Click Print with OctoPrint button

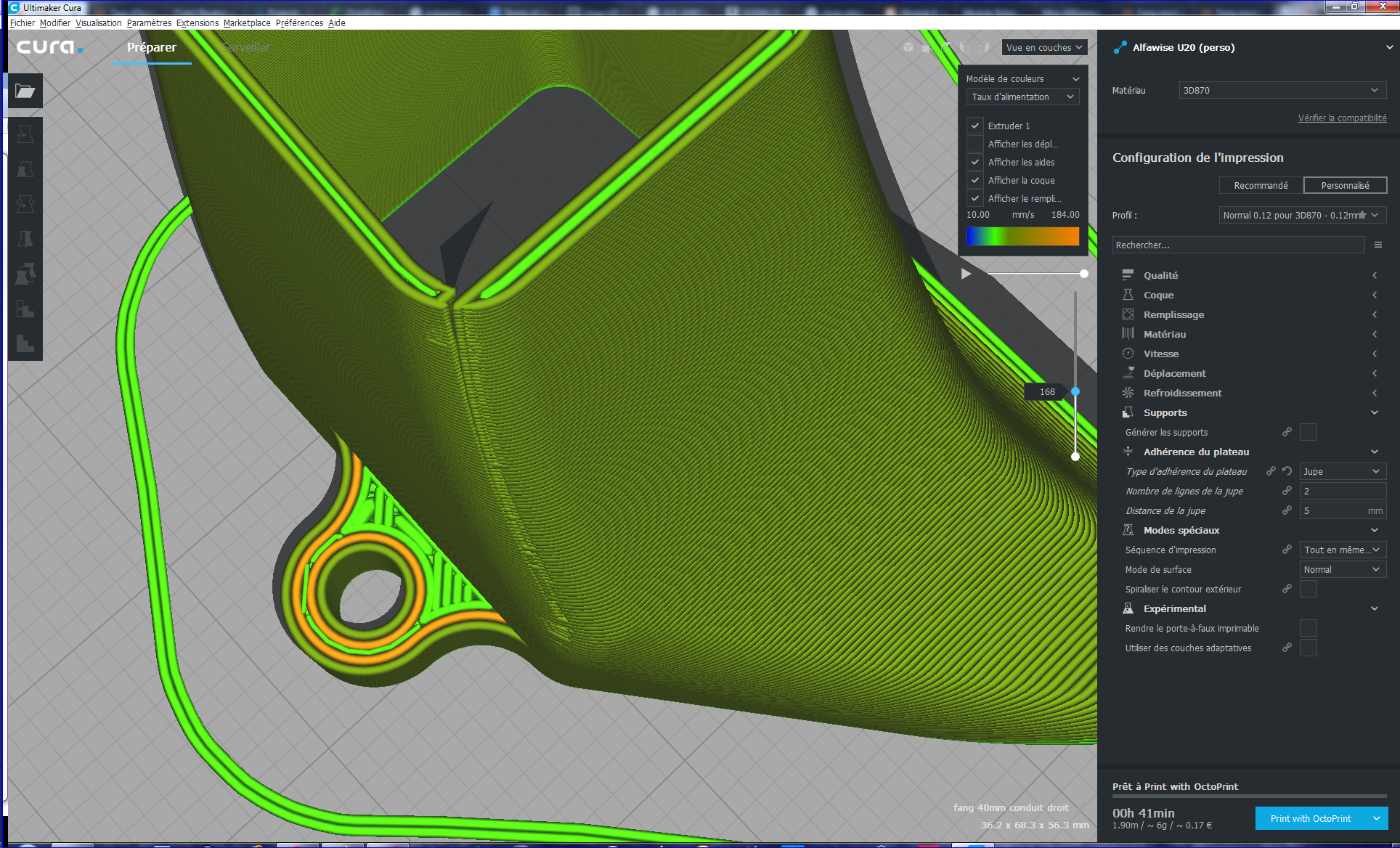(1310, 818)
